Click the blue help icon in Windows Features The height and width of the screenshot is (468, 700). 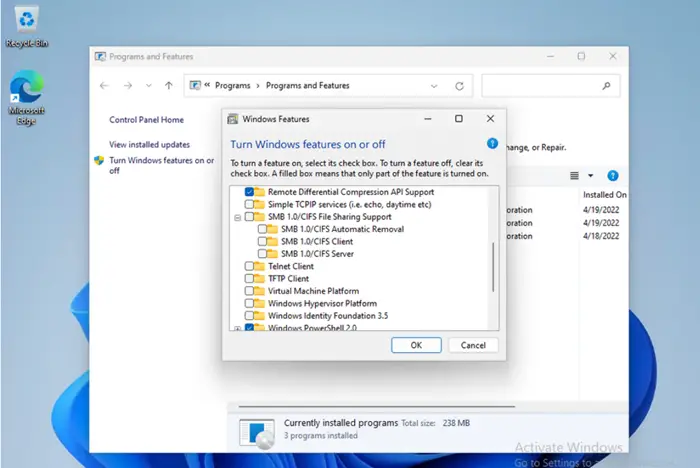492,143
